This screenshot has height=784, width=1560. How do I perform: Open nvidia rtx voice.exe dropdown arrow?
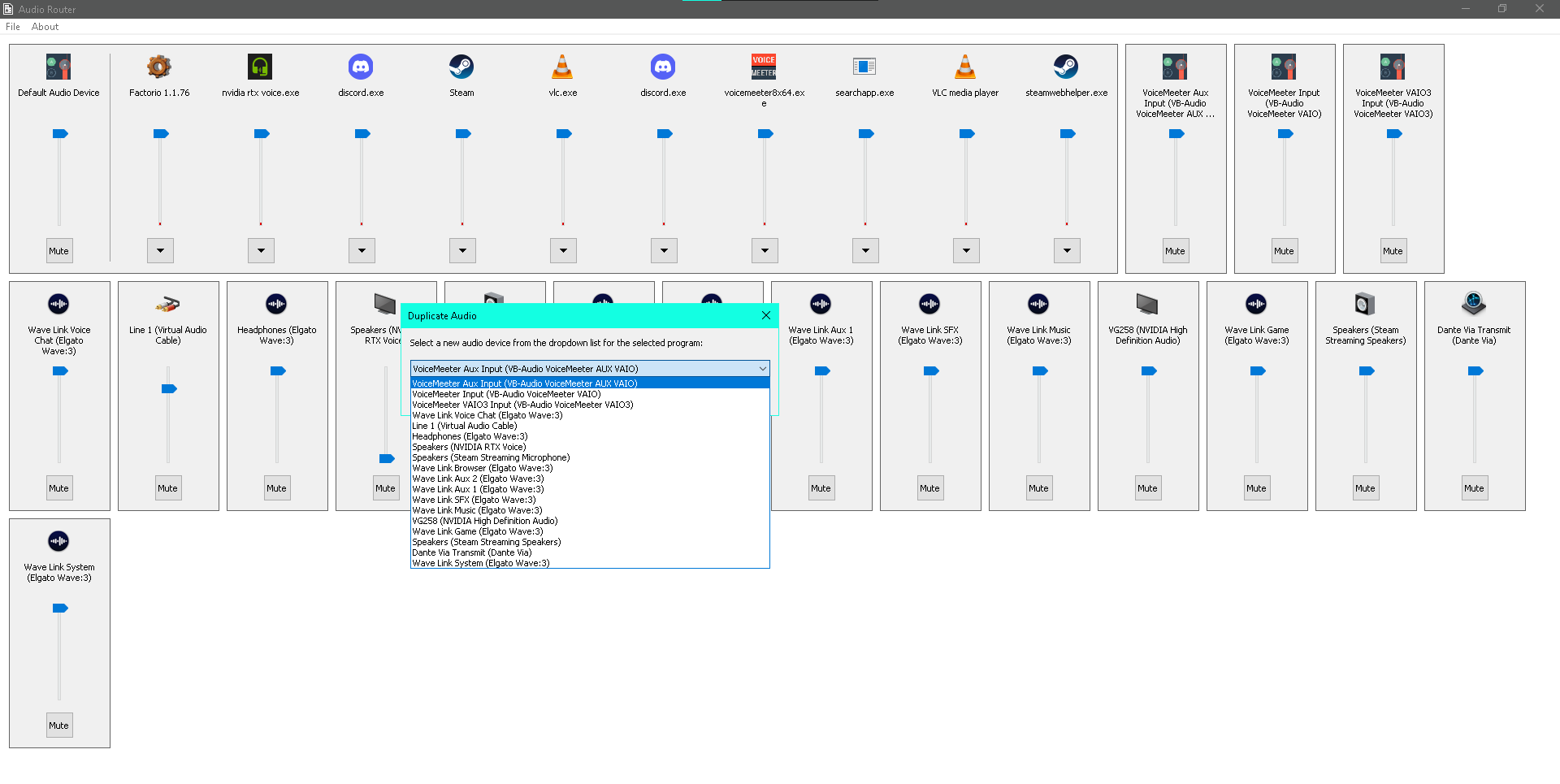tap(261, 251)
